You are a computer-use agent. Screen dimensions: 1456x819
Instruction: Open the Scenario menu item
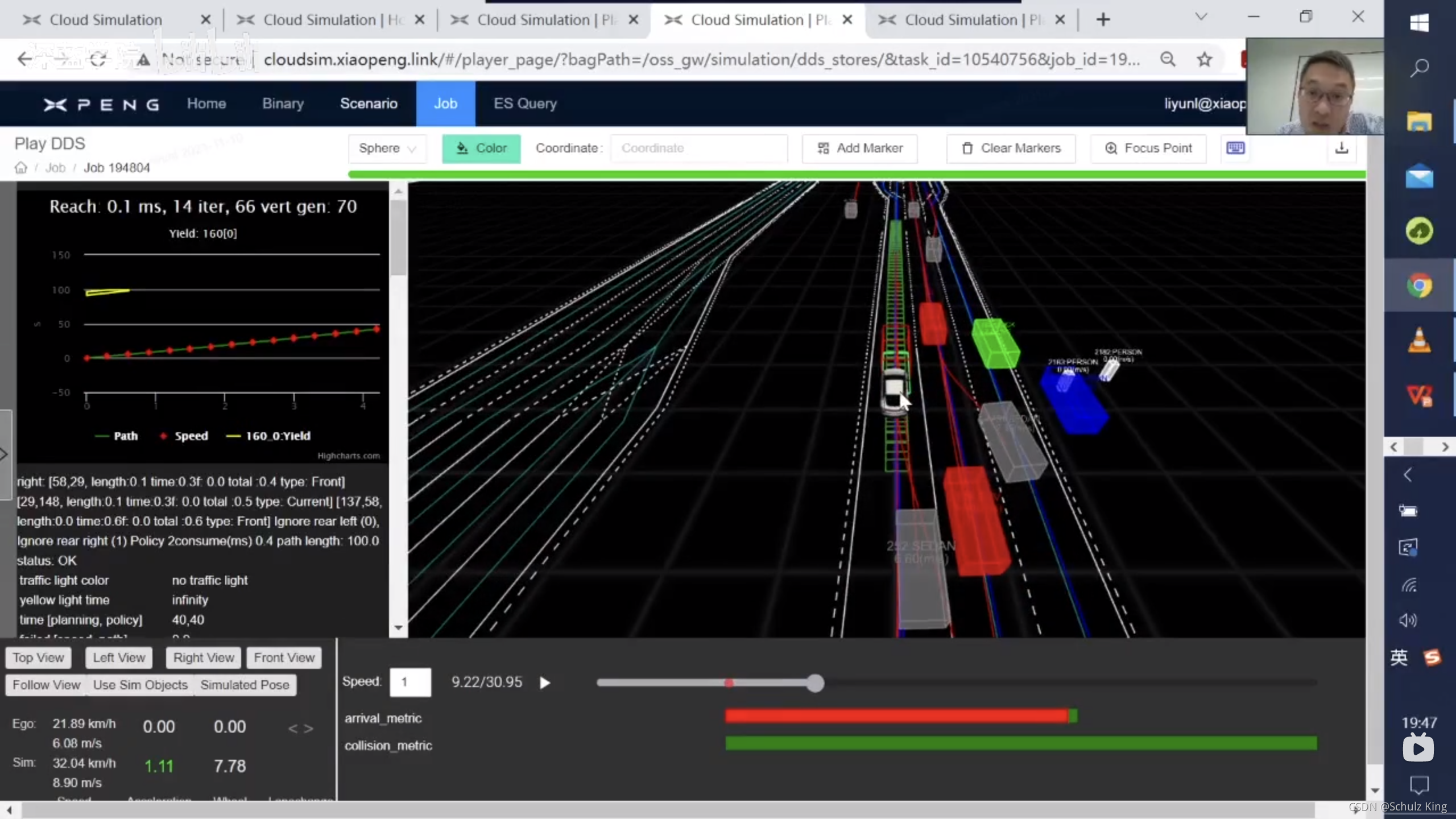[369, 104]
